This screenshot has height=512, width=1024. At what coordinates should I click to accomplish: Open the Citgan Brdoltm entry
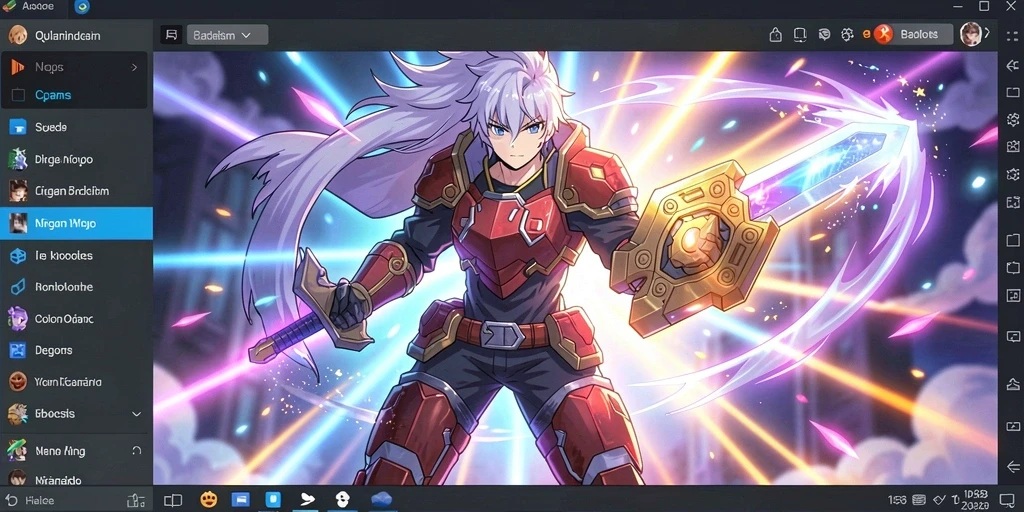click(76, 191)
